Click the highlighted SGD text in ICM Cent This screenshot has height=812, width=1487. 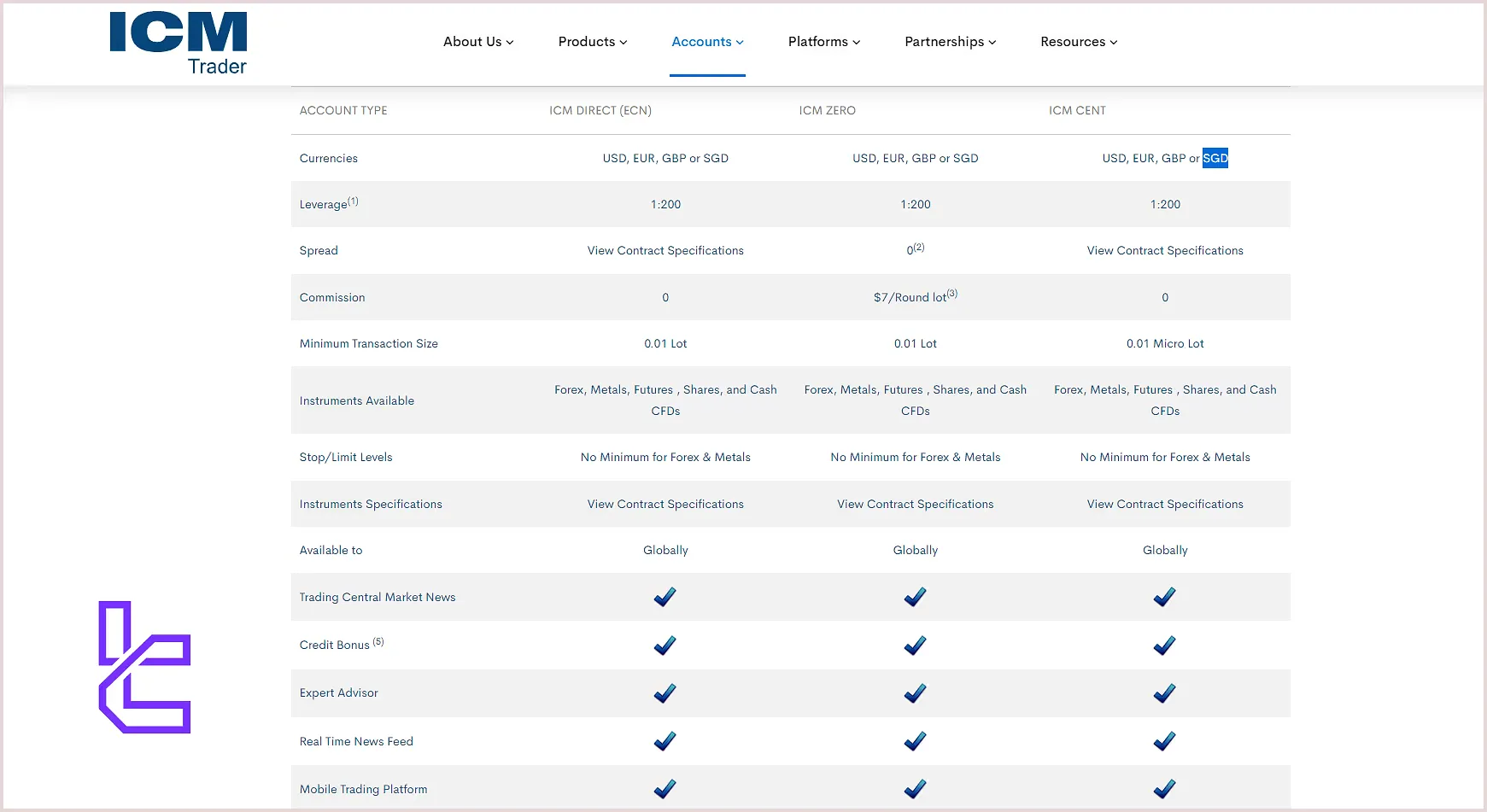coord(1215,158)
